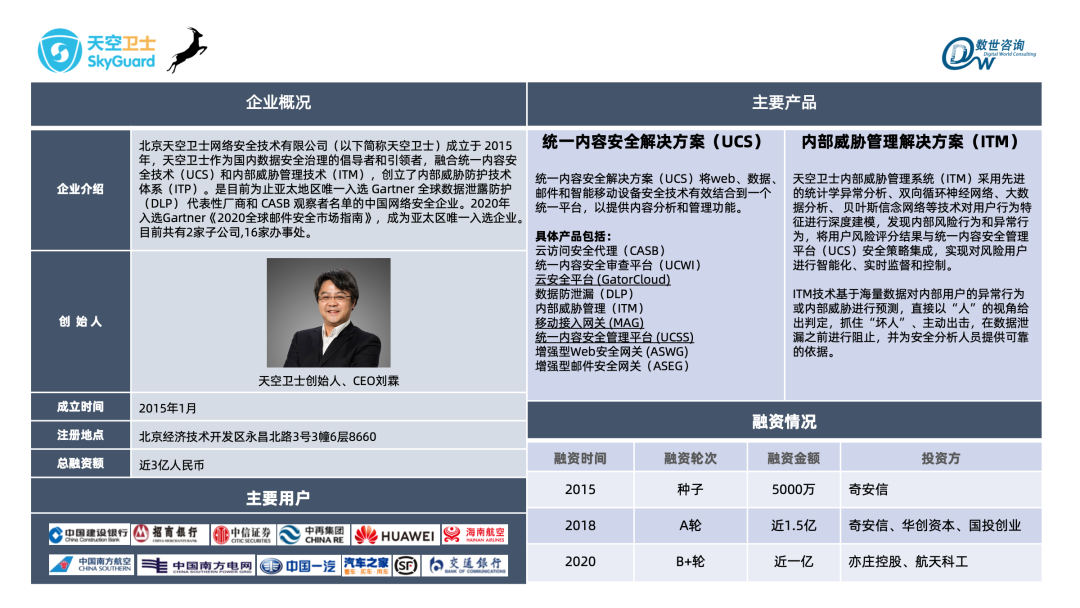The image size is (1080, 608).
Task: Click the address 北京经济技术开发区永昌北路3号3幢6层8660
Action: [x=258, y=437]
